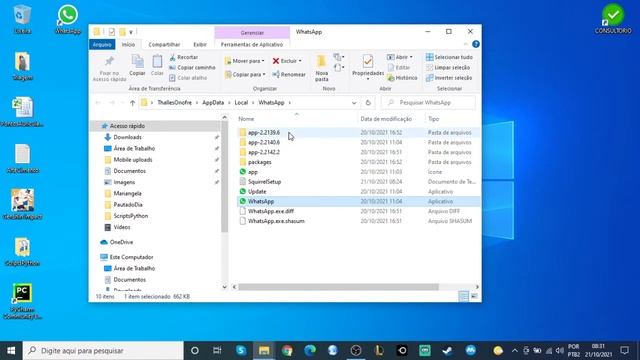
Task: Open Task View on the taskbar
Action: tap(217, 351)
